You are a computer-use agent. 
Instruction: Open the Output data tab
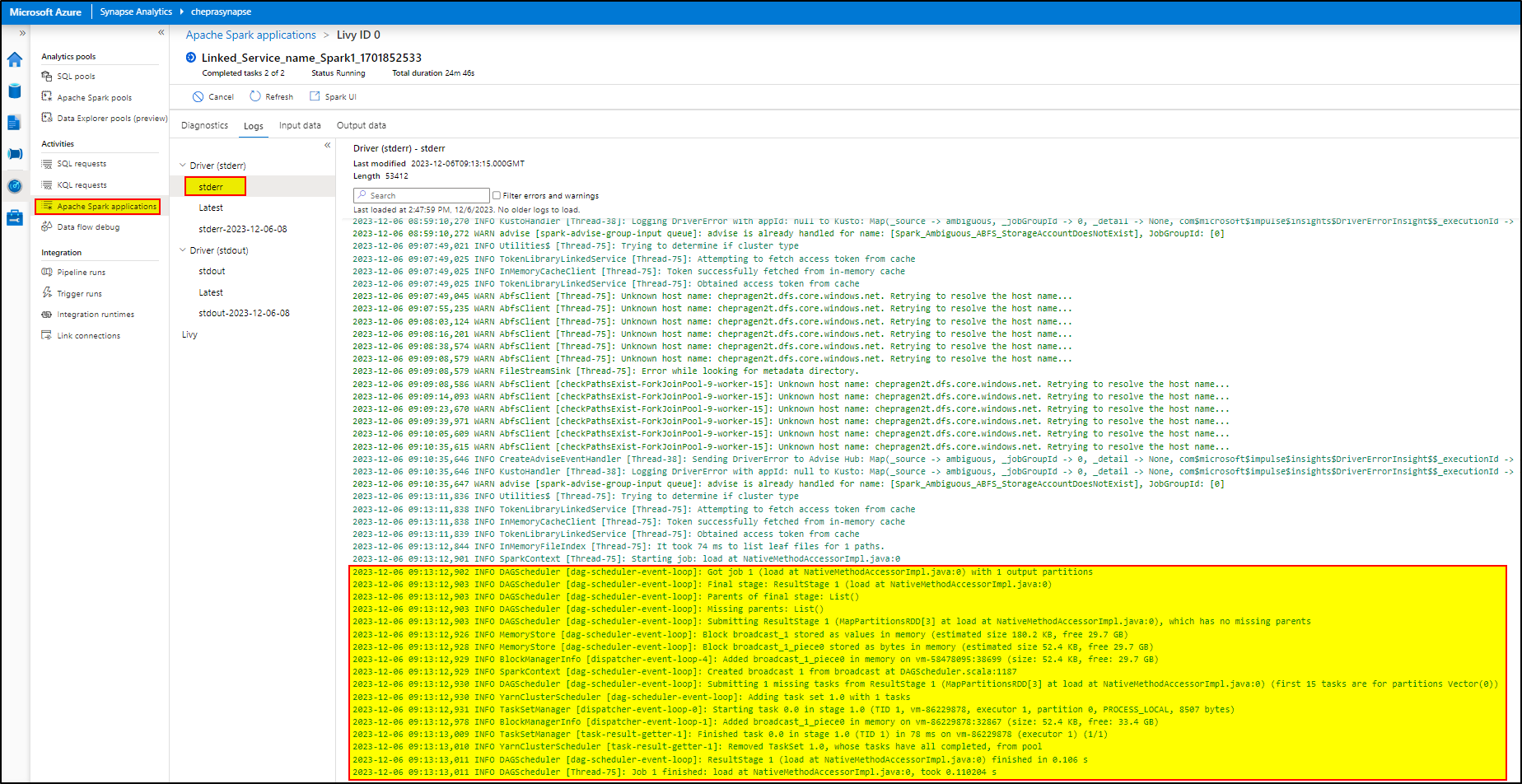[x=361, y=125]
